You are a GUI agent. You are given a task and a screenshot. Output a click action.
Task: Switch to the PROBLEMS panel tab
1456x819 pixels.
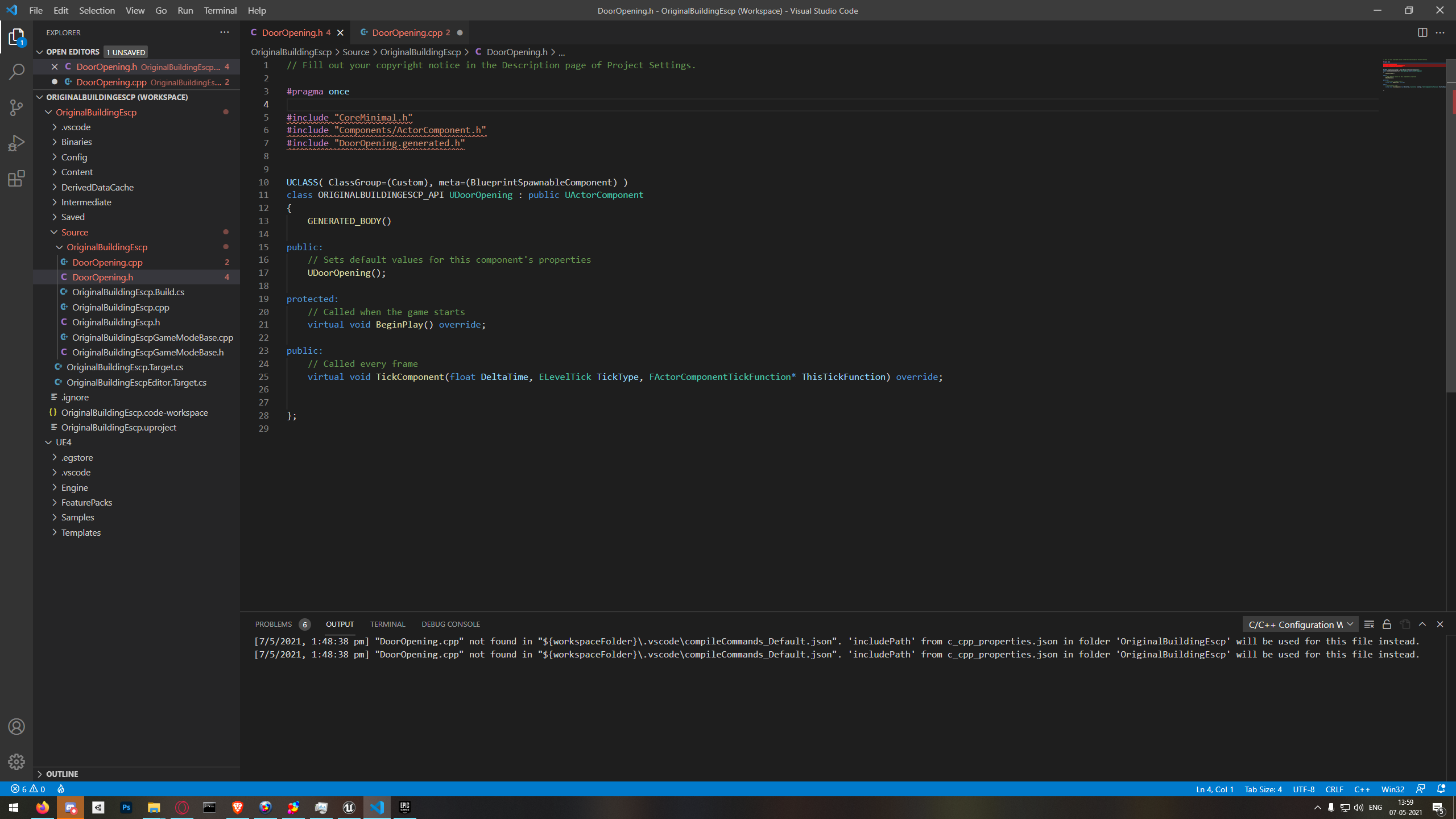click(273, 624)
